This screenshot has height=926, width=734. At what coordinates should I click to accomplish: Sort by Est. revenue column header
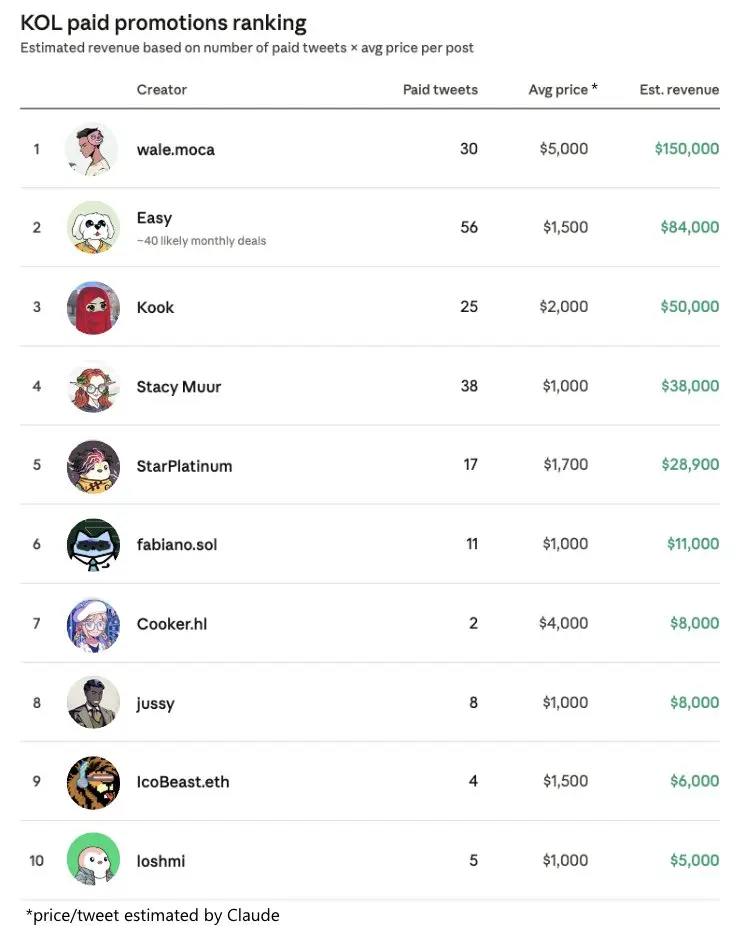point(679,90)
